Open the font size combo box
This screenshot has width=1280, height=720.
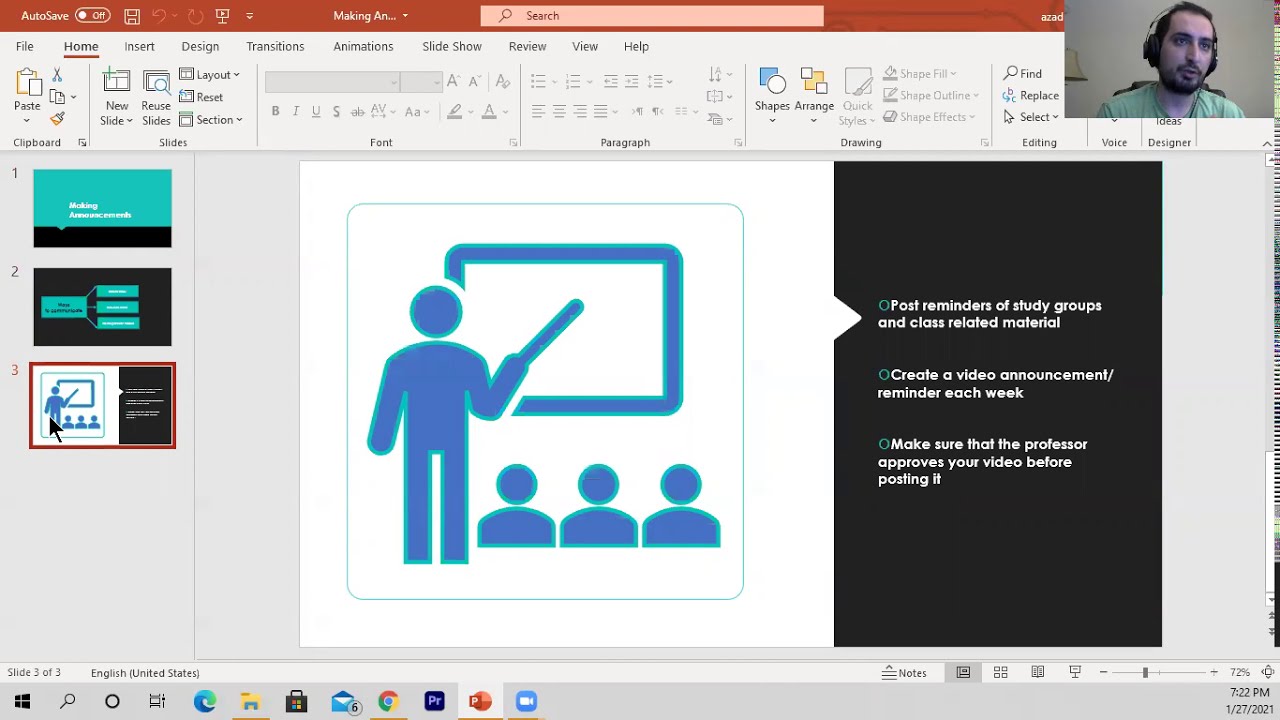[x=420, y=81]
